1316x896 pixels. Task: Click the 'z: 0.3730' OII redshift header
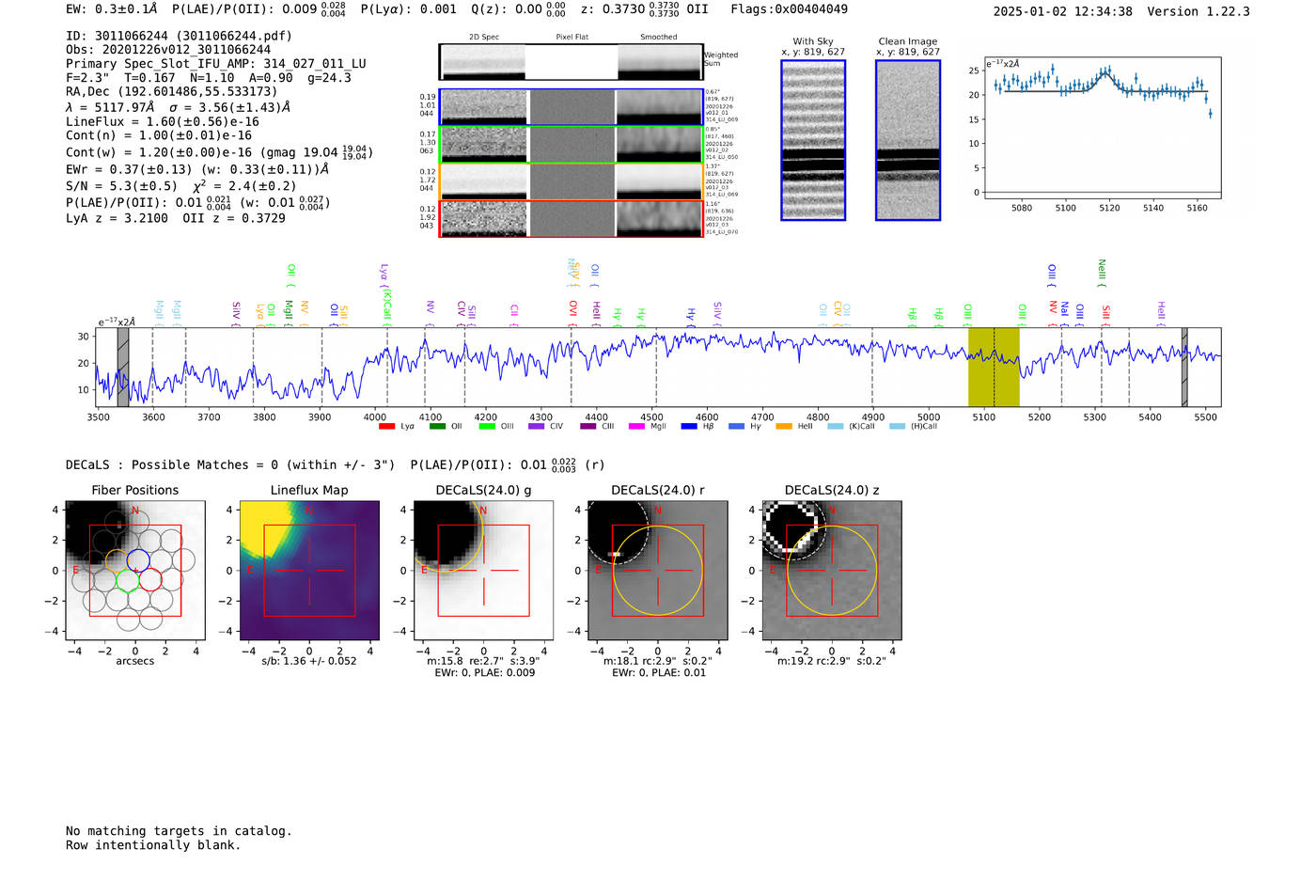(644, 9)
